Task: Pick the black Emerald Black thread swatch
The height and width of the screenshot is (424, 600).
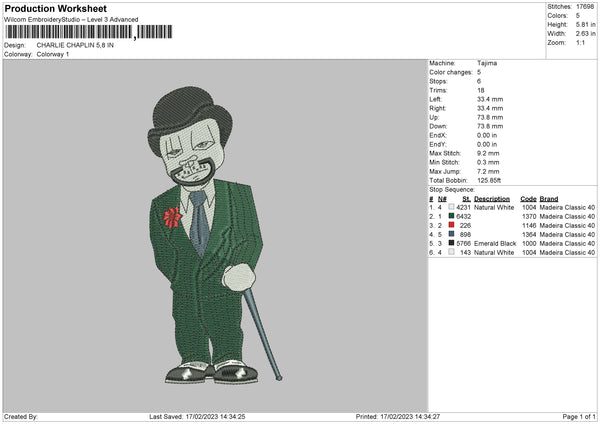Action: (x=452, y=243)
